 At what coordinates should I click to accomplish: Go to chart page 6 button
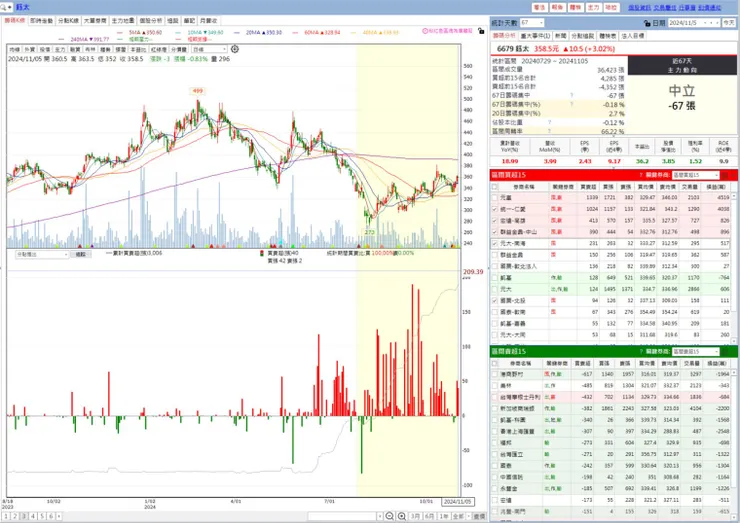click(51, 516)
